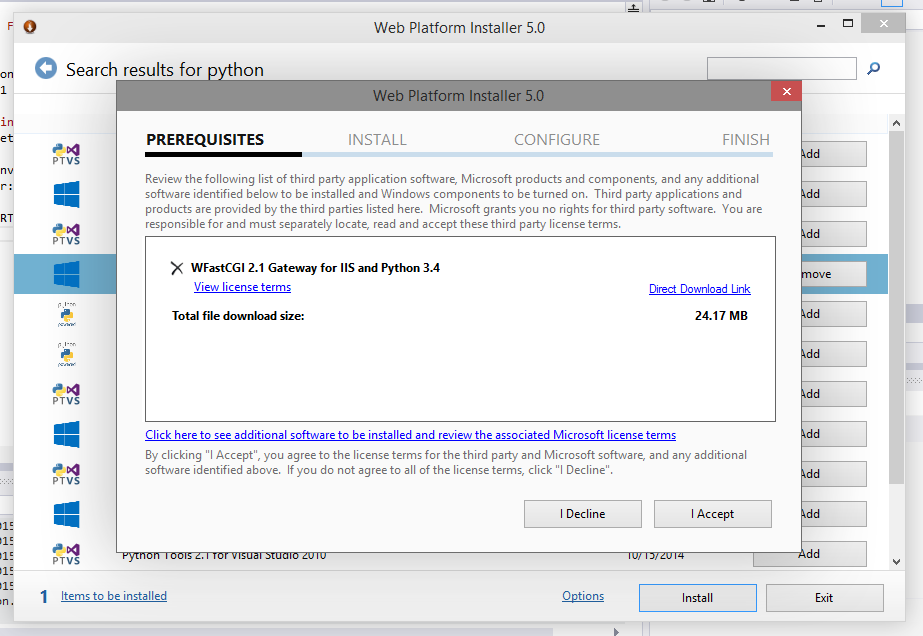The height and width of the screenshot is (636, 923).
Task: Click the Web Platform Installer title bar app icon
Action: click(x=30, y=26)
